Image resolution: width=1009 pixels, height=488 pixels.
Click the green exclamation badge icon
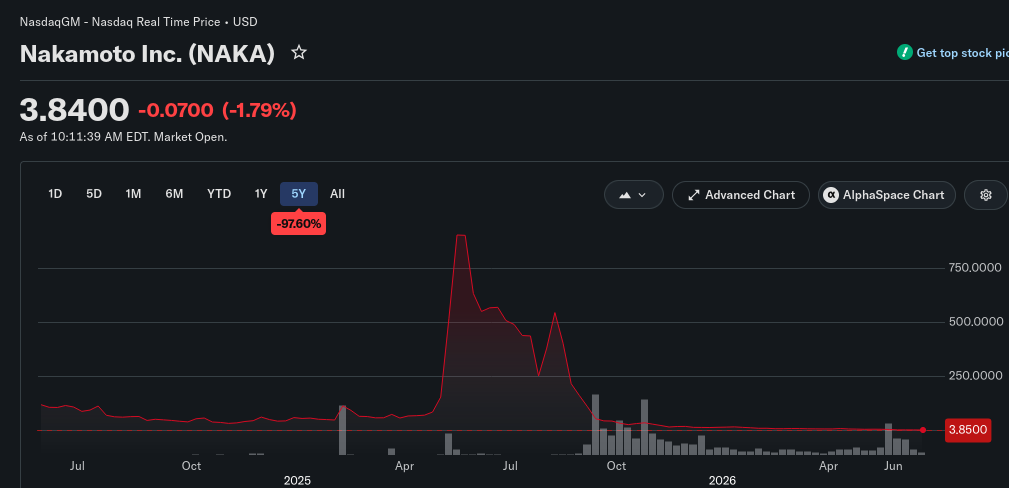pyautogui.click(x=905, y=53)
